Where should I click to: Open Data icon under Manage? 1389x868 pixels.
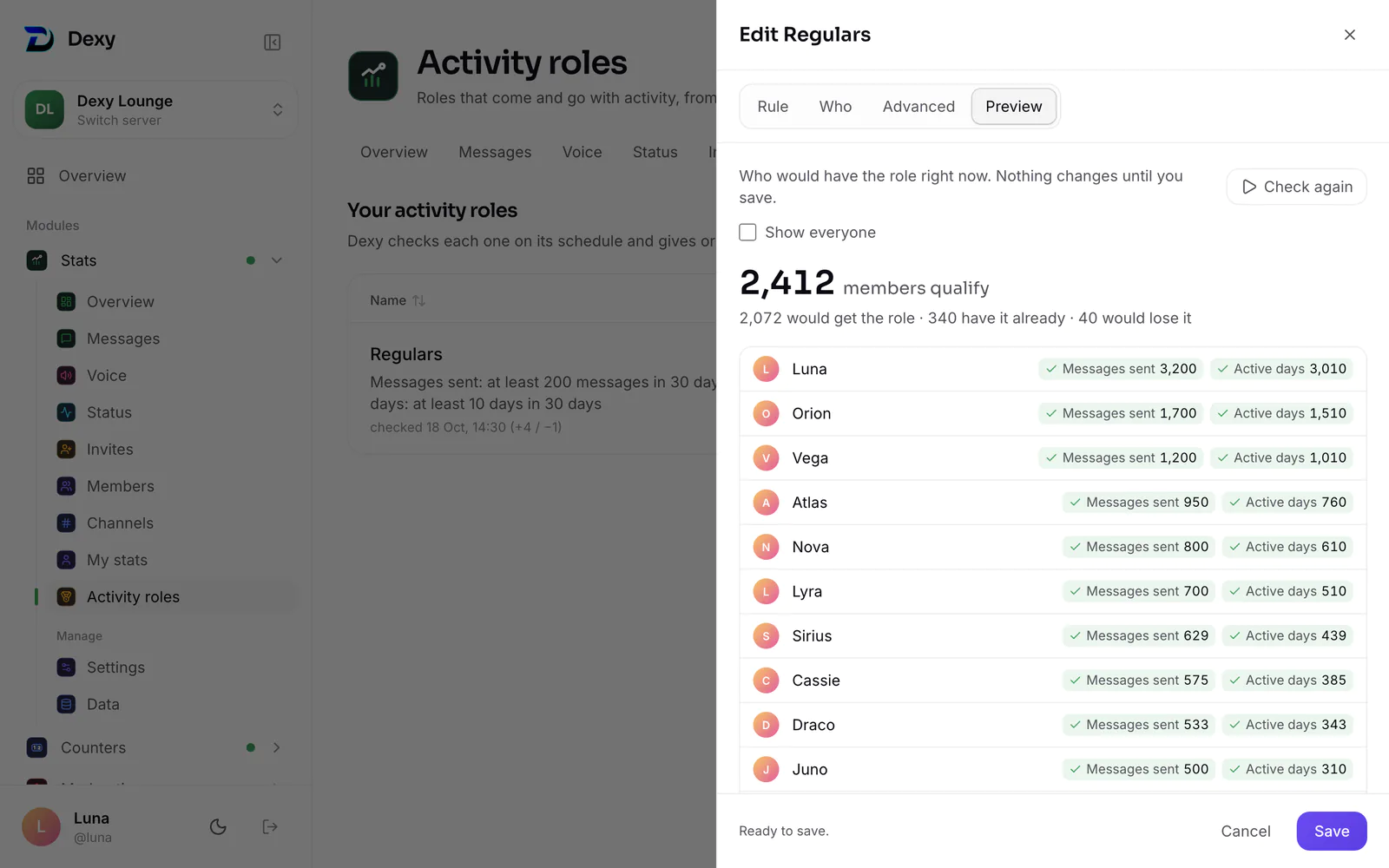coord(66,704)
